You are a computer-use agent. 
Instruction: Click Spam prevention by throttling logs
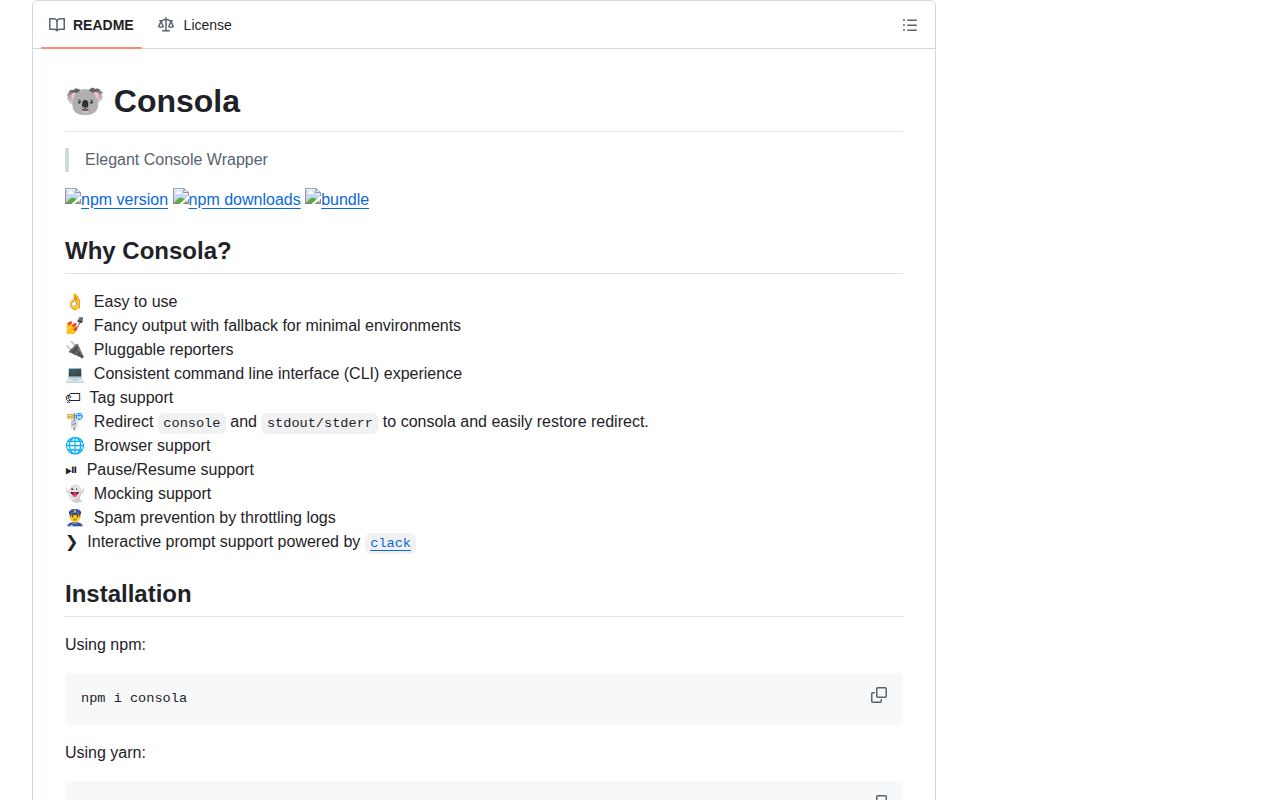point(214,517)
